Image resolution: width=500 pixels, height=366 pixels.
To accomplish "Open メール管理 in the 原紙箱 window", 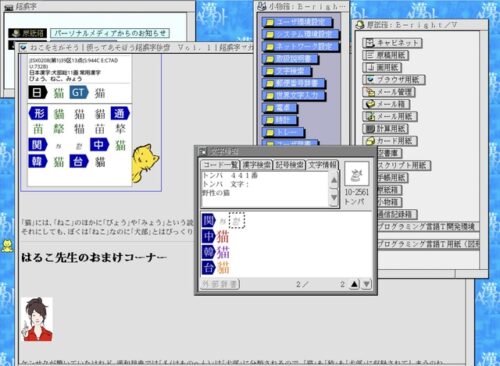I will 389,92.
